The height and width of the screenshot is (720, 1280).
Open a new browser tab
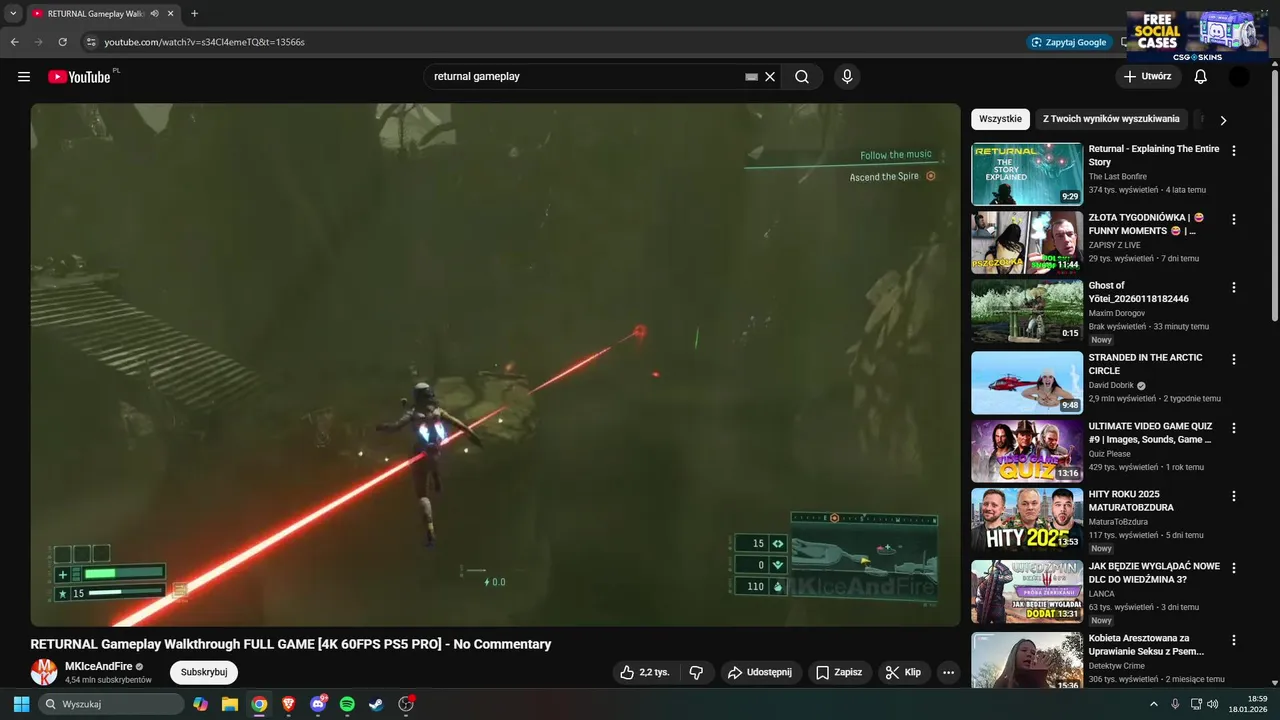click(x=194, y=14)
